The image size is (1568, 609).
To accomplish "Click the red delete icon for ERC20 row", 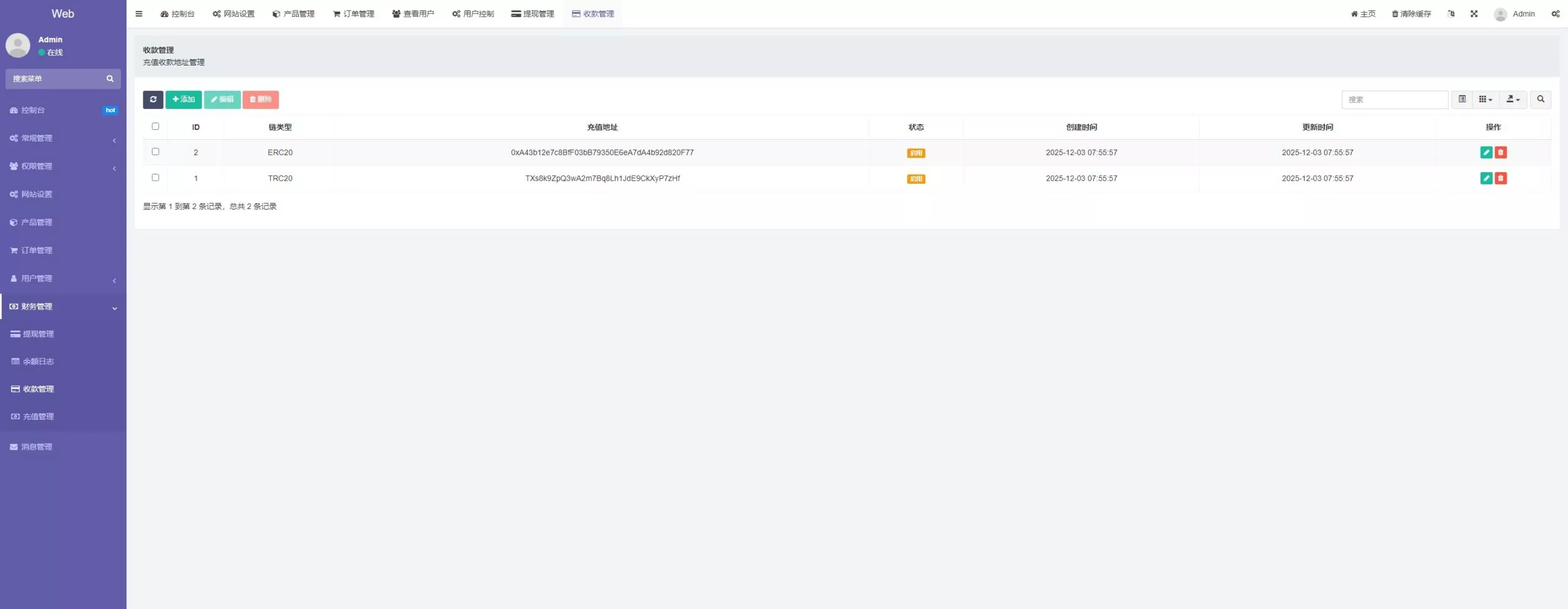I will 1501,153.
